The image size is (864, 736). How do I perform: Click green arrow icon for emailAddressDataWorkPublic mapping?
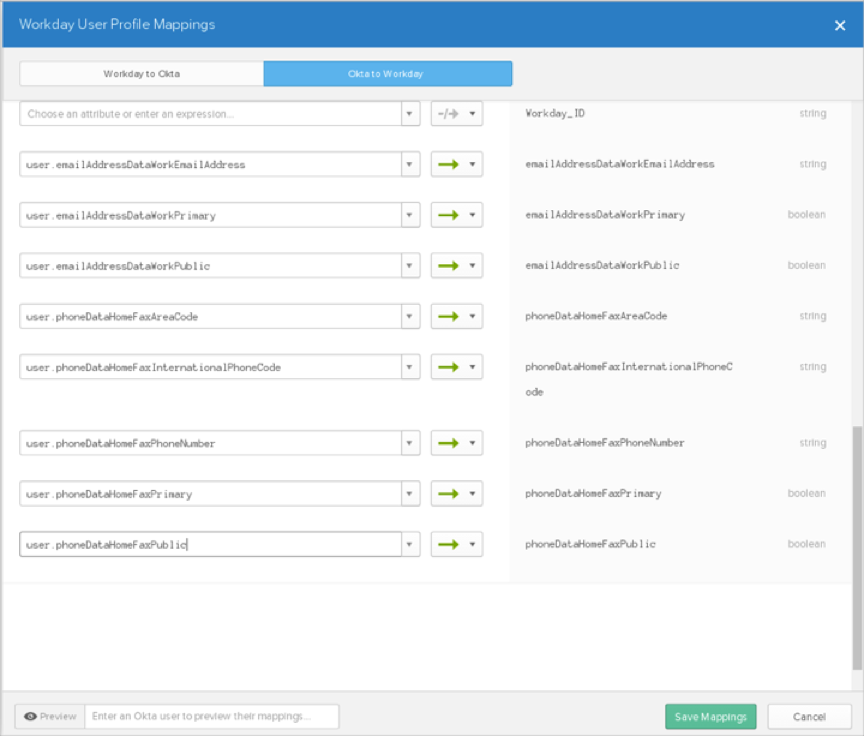coord(448,266)
